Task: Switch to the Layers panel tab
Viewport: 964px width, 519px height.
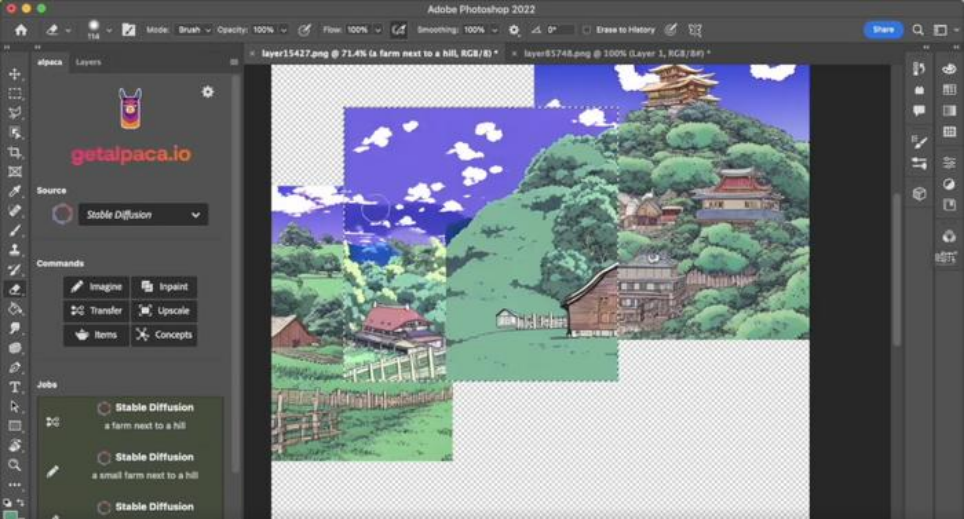Action: 88,62
